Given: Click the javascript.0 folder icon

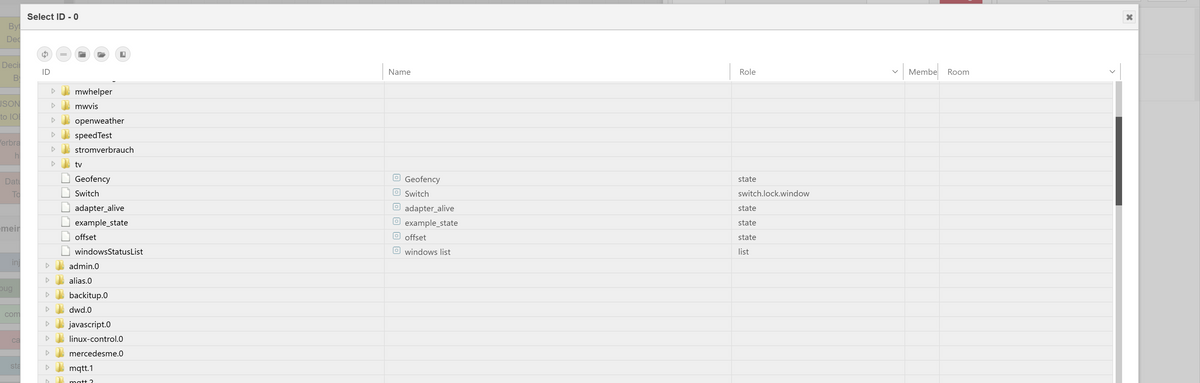Looking at the screenshot, I should pos(60,324).
